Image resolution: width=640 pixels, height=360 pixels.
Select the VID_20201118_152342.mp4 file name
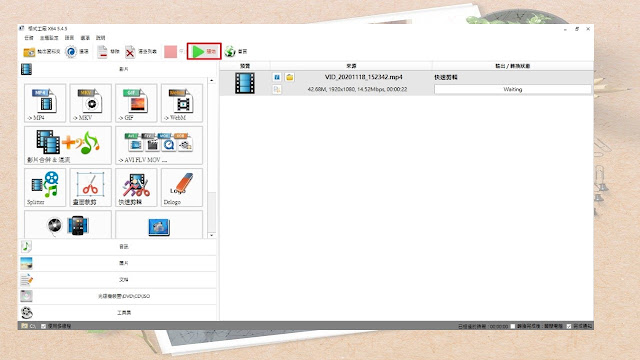click(364, 77)
